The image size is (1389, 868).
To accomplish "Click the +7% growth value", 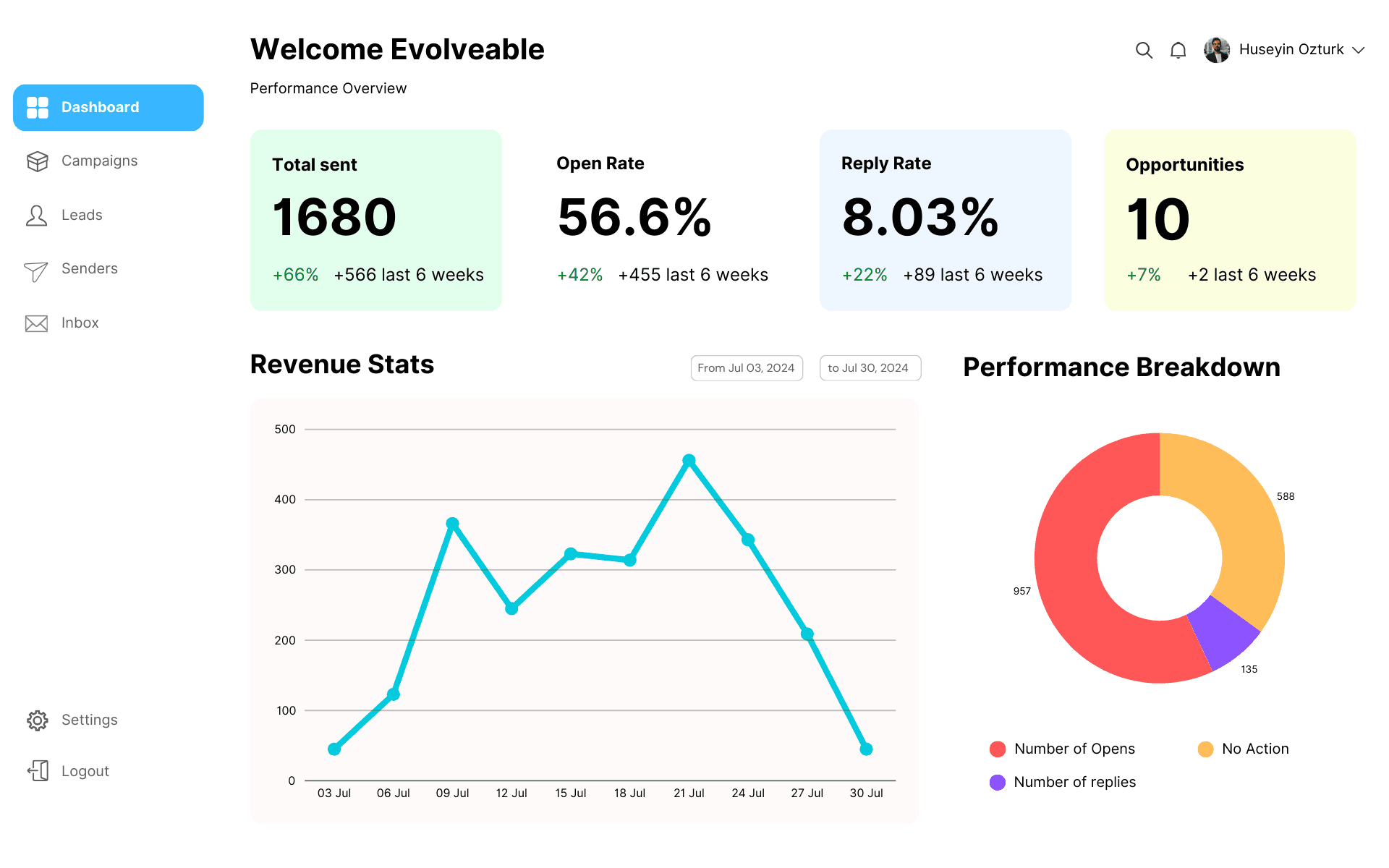I will coord(1144,275).
